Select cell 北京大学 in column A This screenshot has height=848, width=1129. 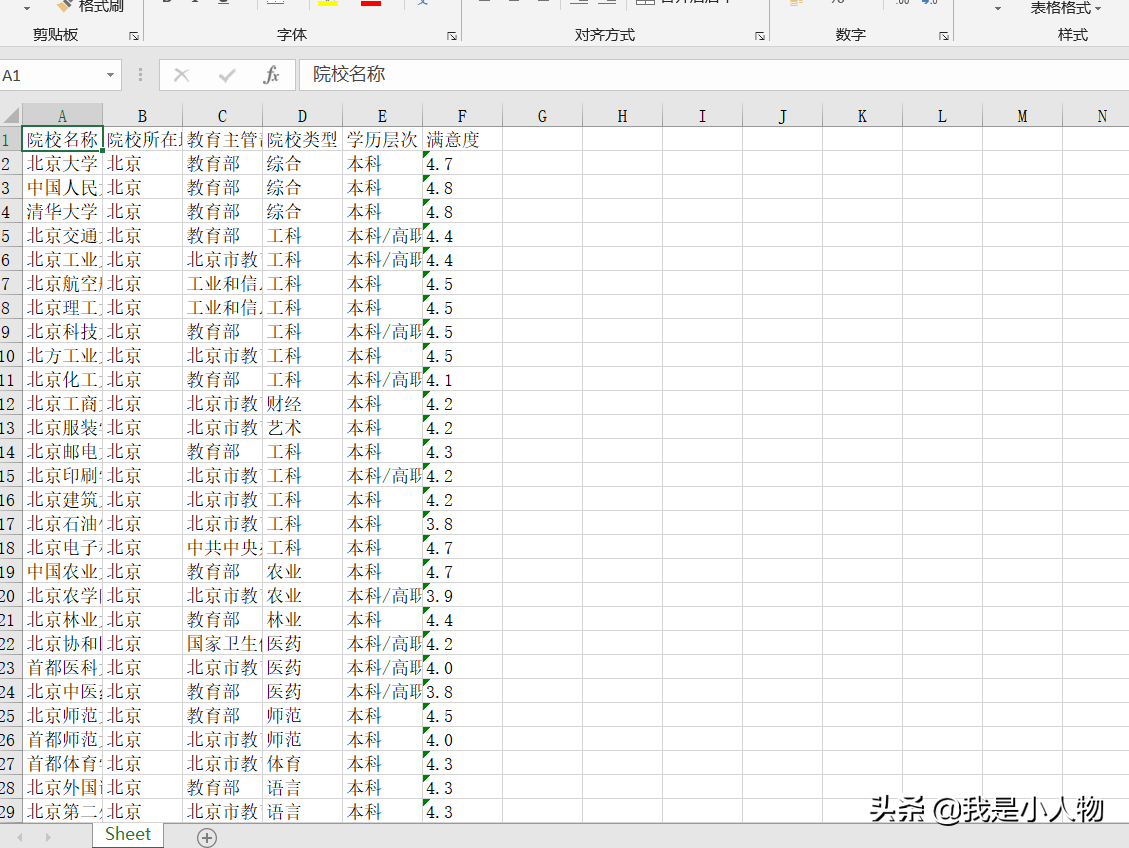[x=62, y=163]
